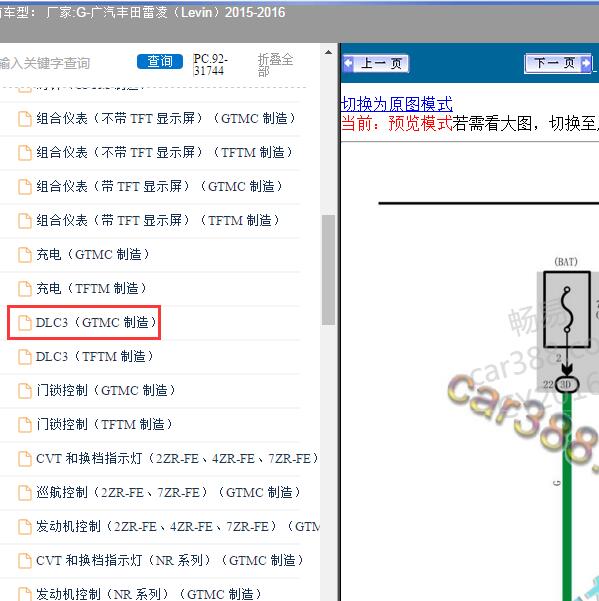Click document icon beside DLC3(TFTM 制造)

[25, 357]
